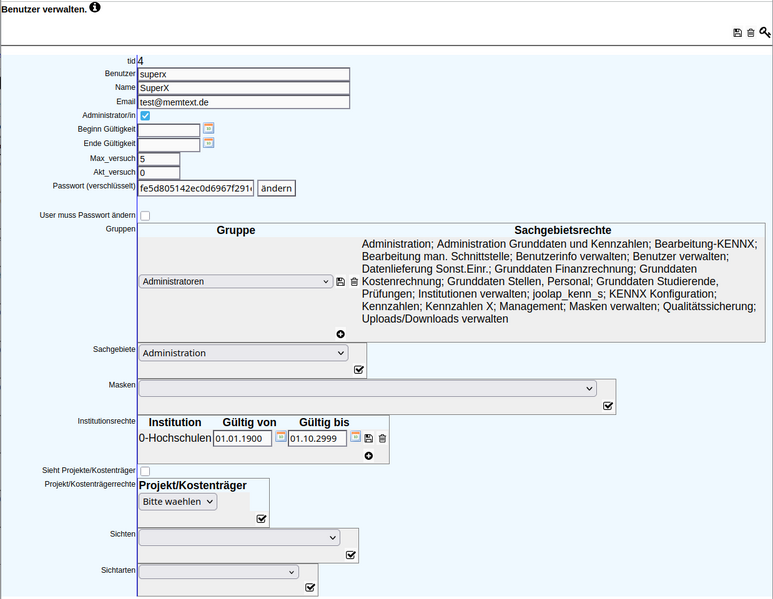
Task: Click the key icon in top toolbar
Action: tap(765, 33)
